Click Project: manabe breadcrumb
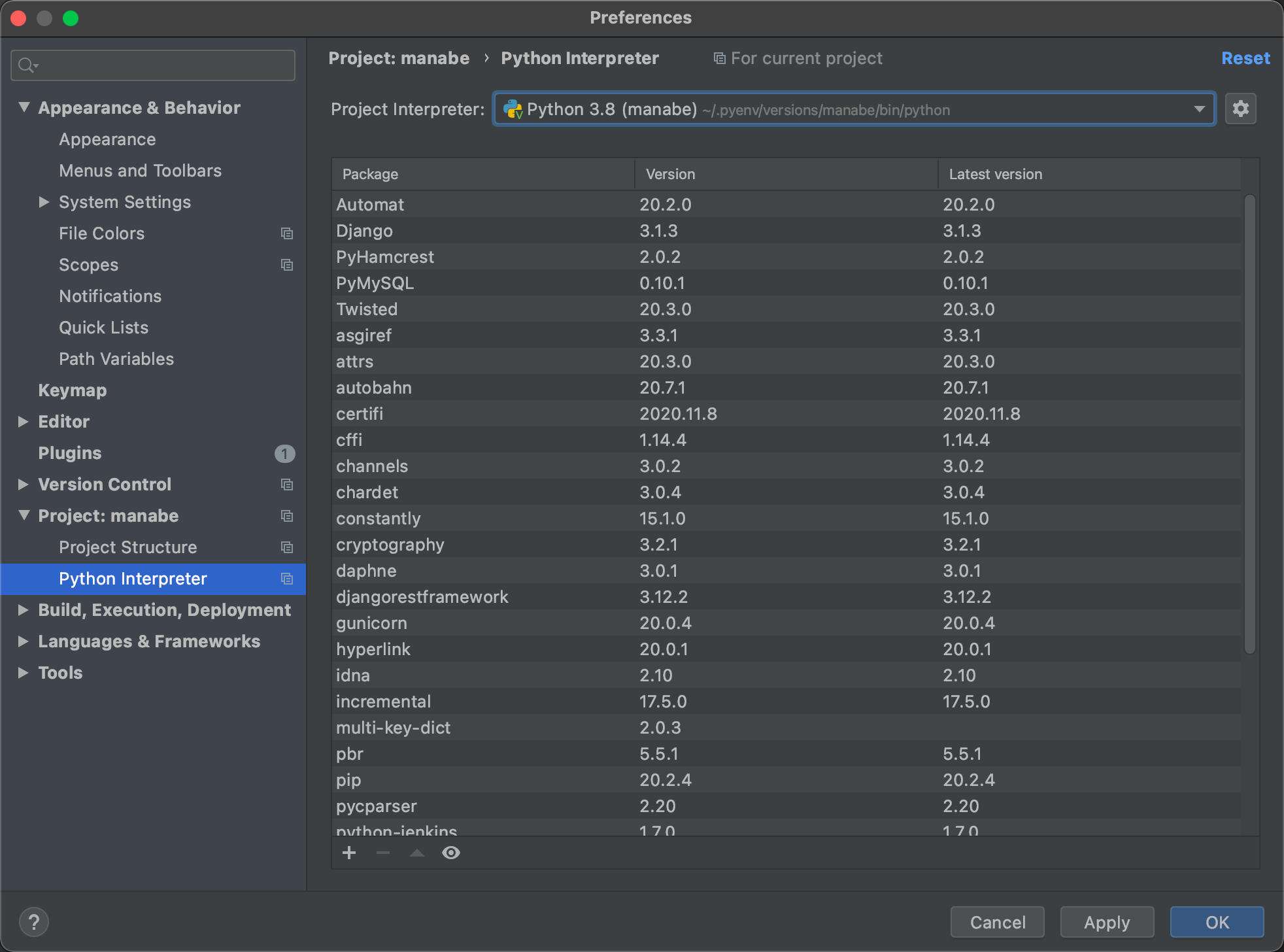The image size is (1284, 952). (399, 58)
